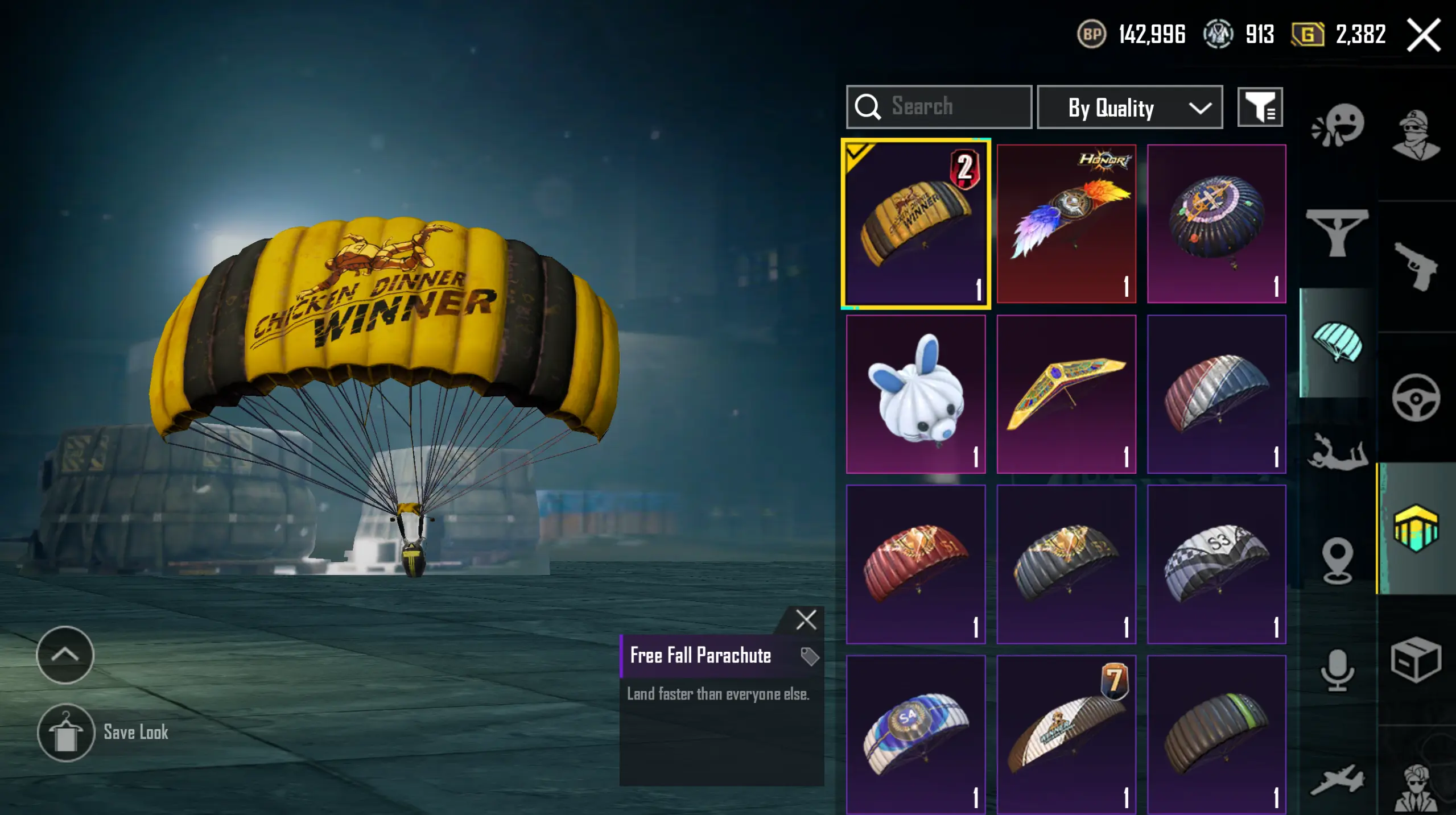The width and height of the screenshot is (1456, 815).
Task: Select the parachute category icon
Action: click(1337, 342)
